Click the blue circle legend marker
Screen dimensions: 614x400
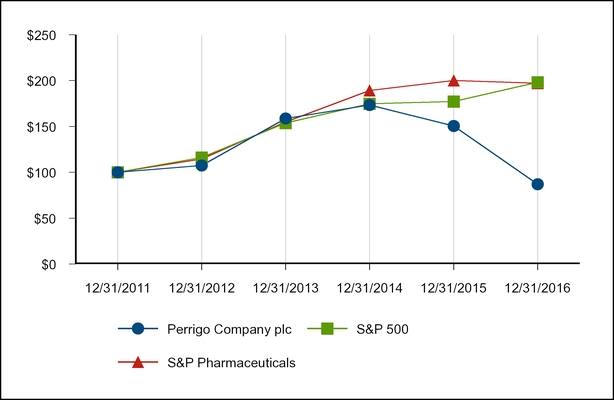[x=139, y=328]
